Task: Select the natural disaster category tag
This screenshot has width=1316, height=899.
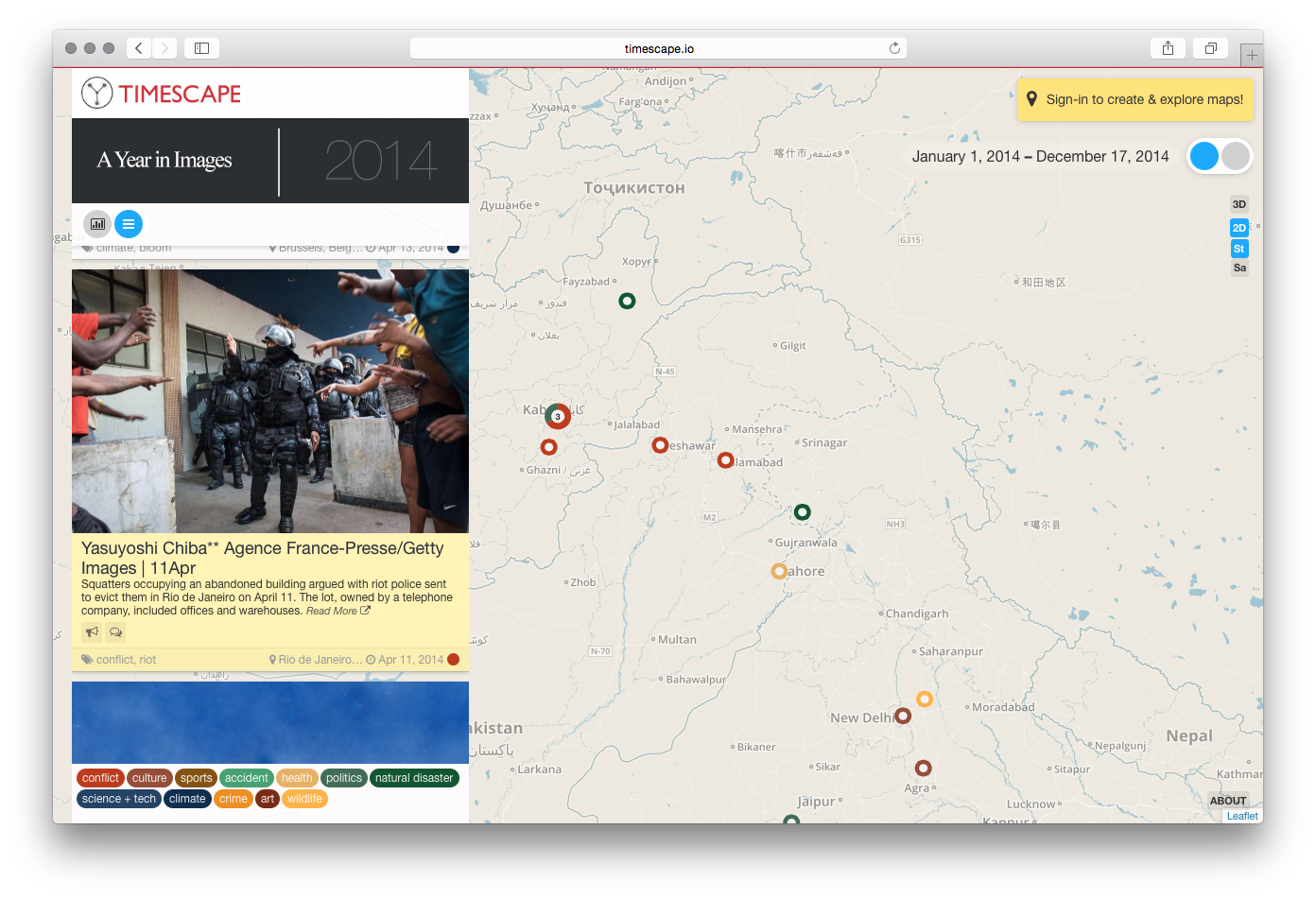Action: (414, 778)
